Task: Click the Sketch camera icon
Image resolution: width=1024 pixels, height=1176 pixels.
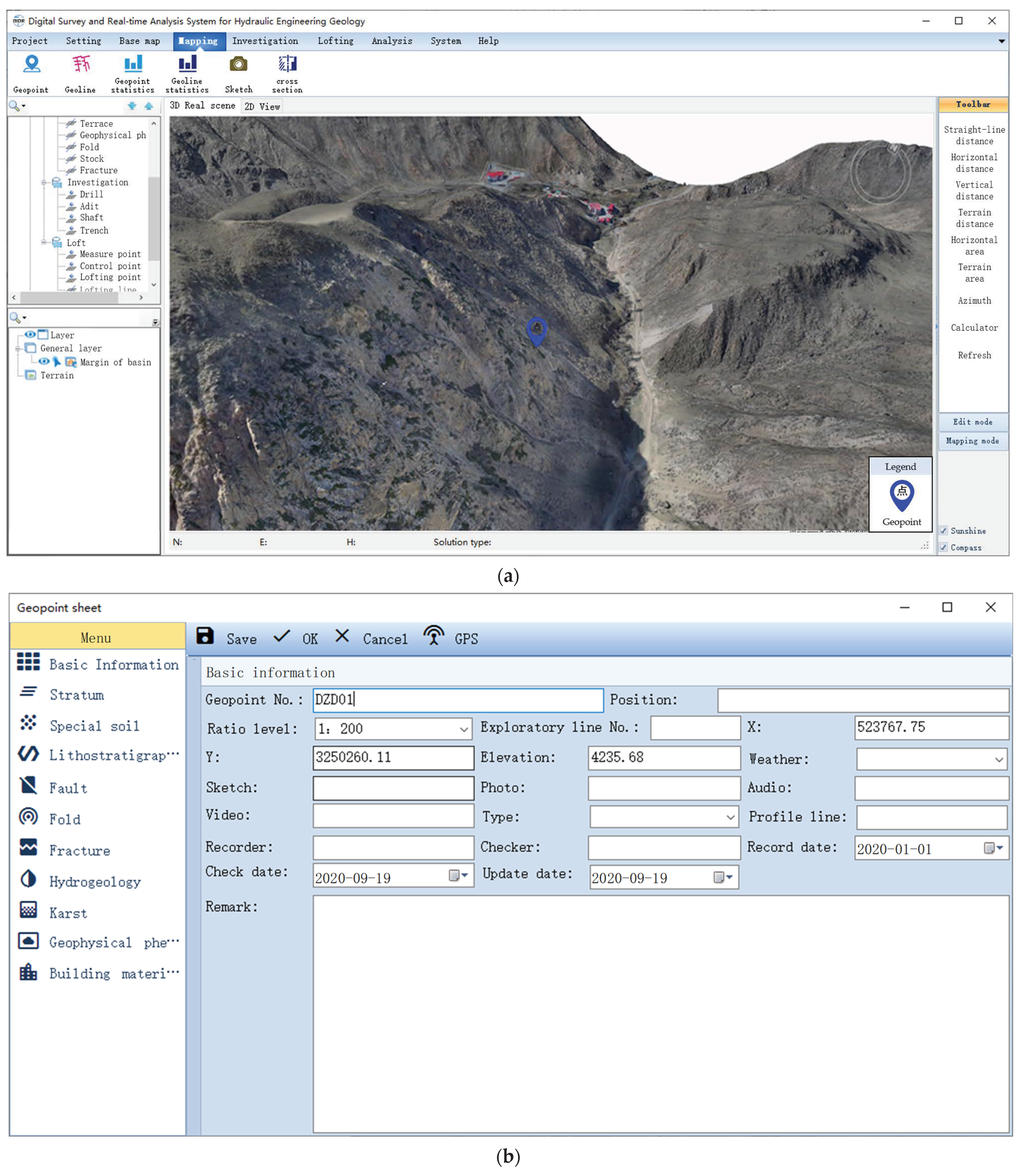Action: [x=238, y=65]
